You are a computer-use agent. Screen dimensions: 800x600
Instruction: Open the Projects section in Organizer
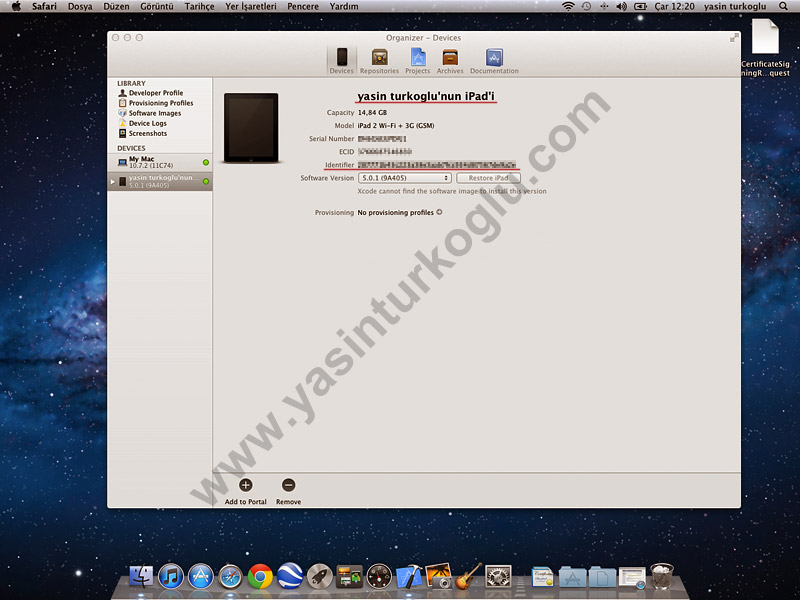click(417, 61)
